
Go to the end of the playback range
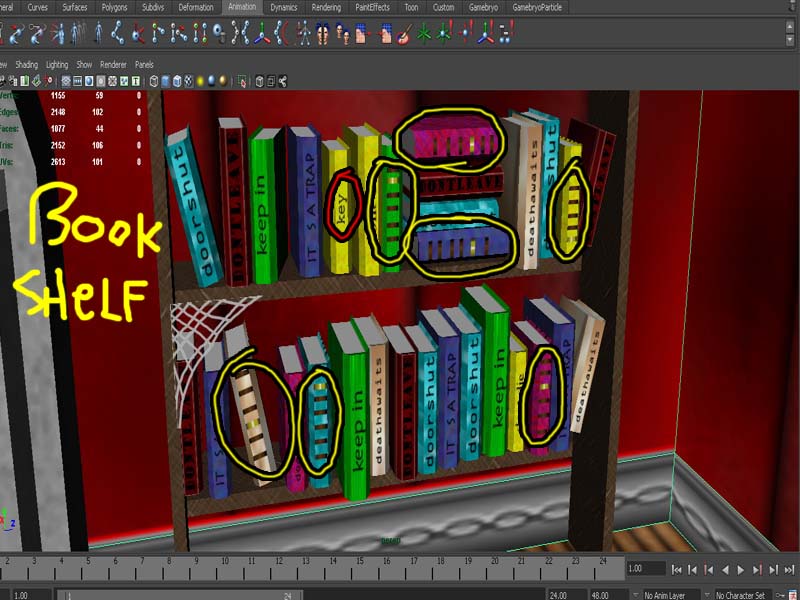(789, 569)
